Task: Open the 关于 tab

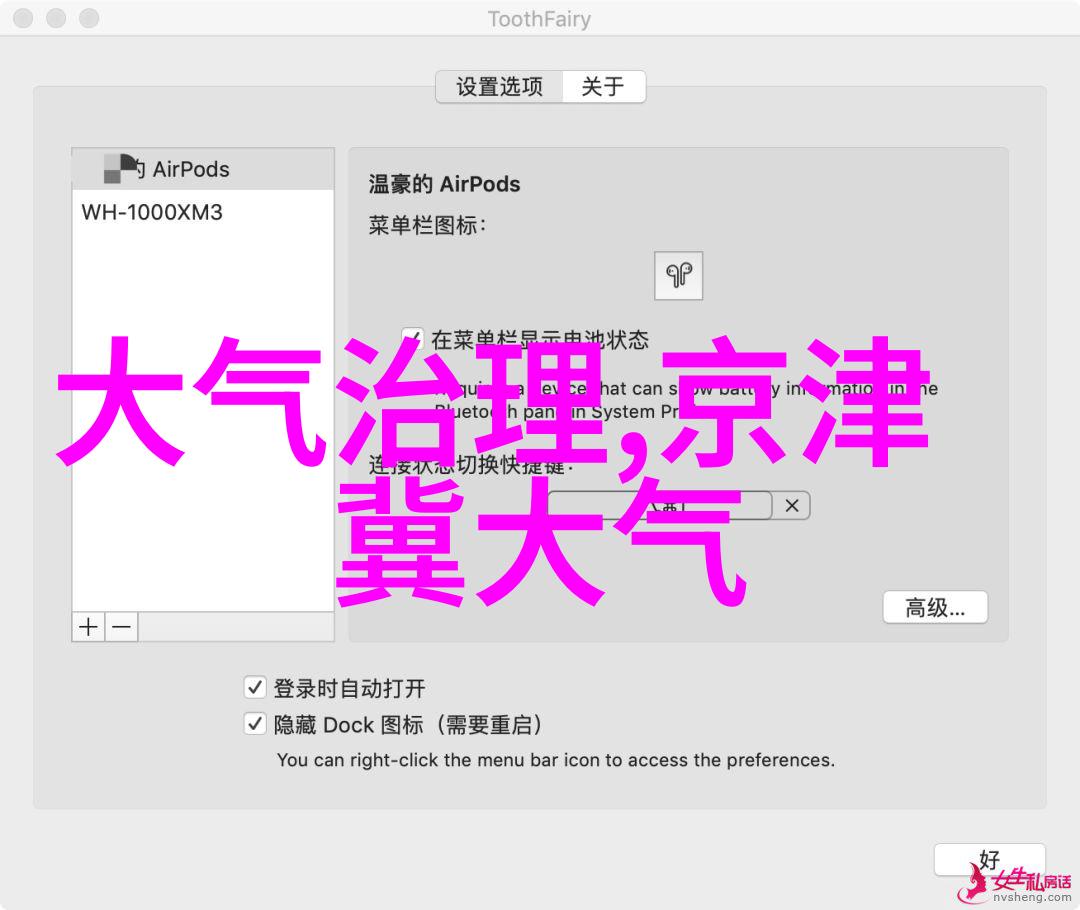Action: [604, 87]
